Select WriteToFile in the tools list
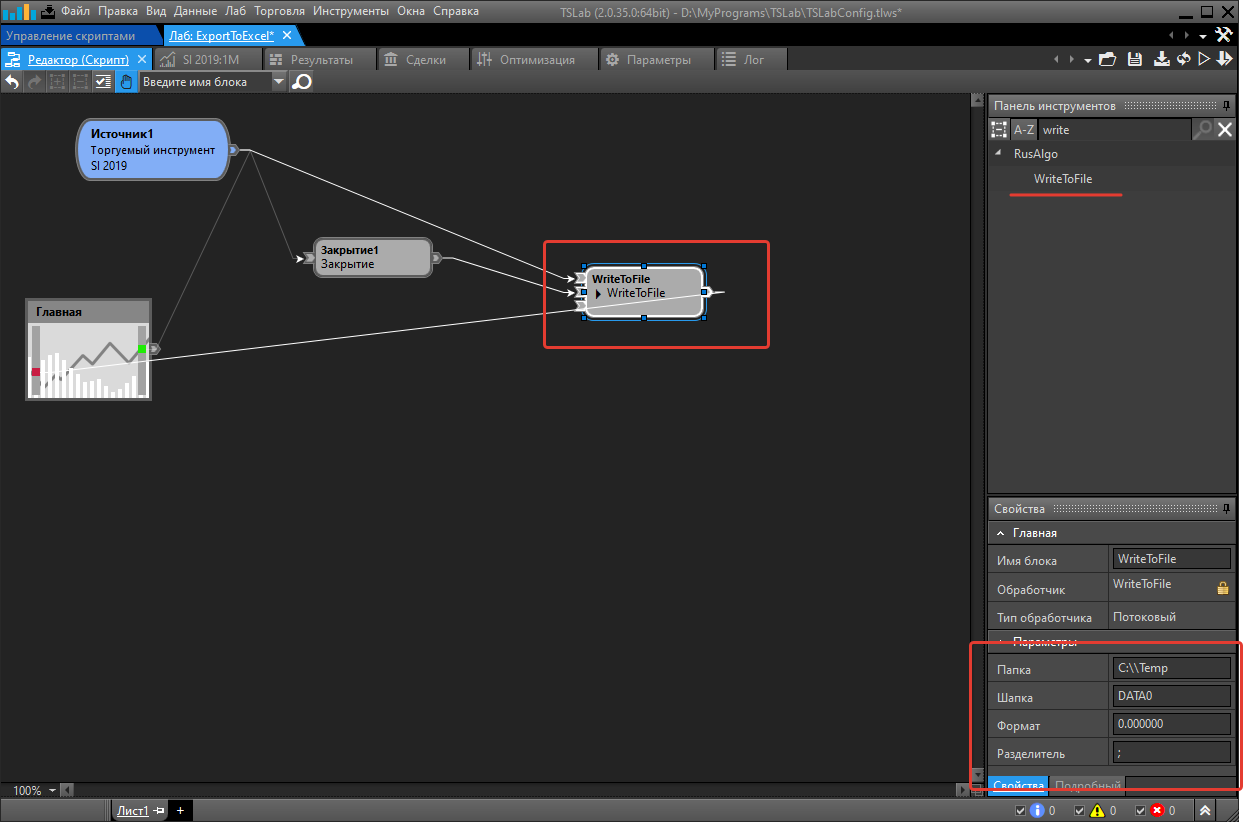Image resolution: width=1243 pixels, height=822 pixels. point(1062,179)
